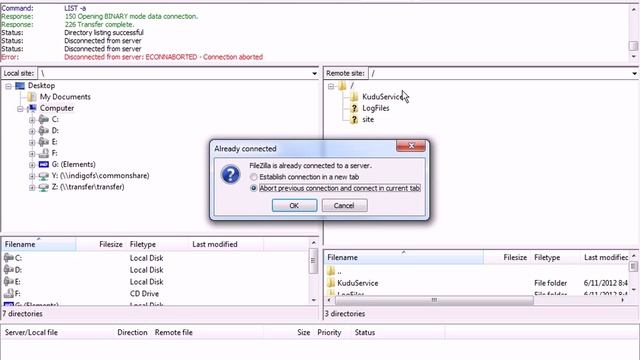Select LogFiles unknown folder icon
The width and height of the screenshot is (640, 360).
tap(354, 108)
